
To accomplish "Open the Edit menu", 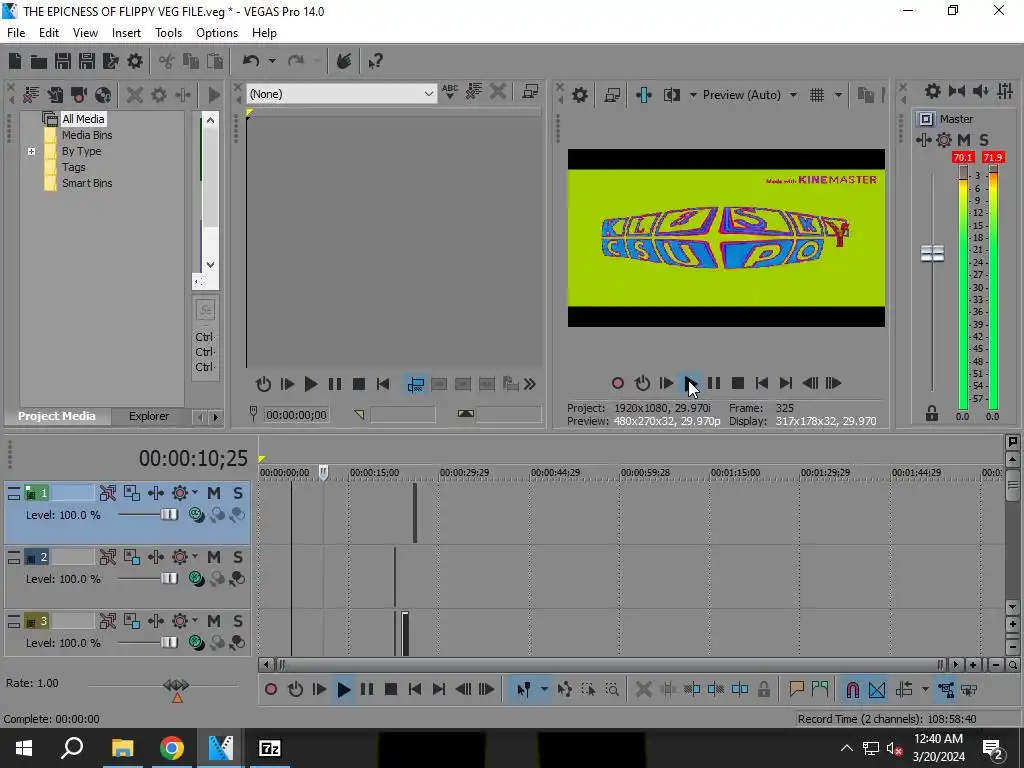I will click(x=48, y=33).
